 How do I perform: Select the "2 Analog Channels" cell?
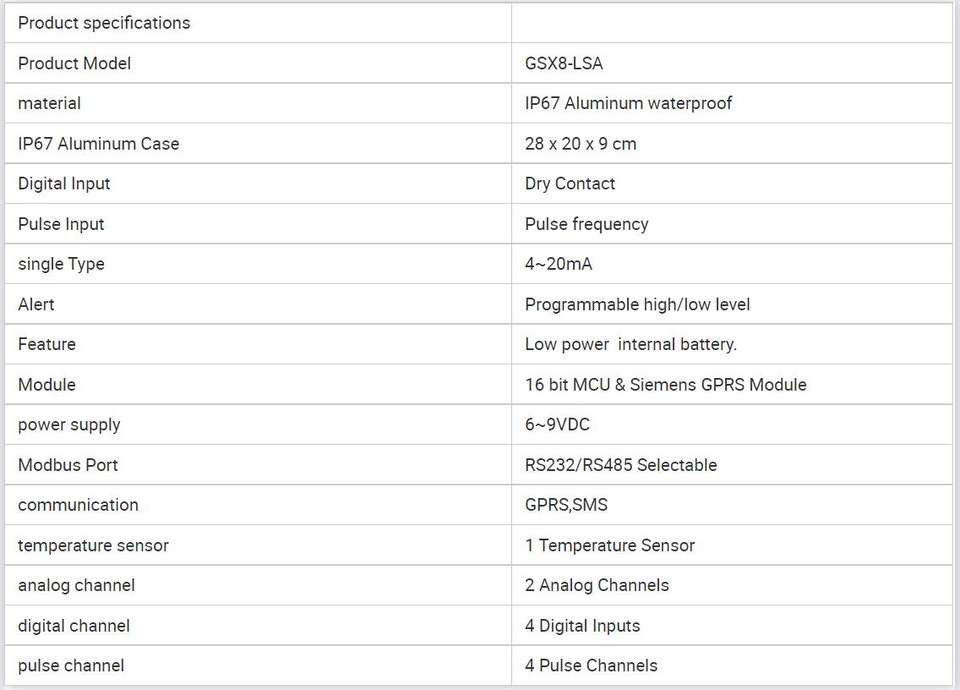tap(596, 585)
